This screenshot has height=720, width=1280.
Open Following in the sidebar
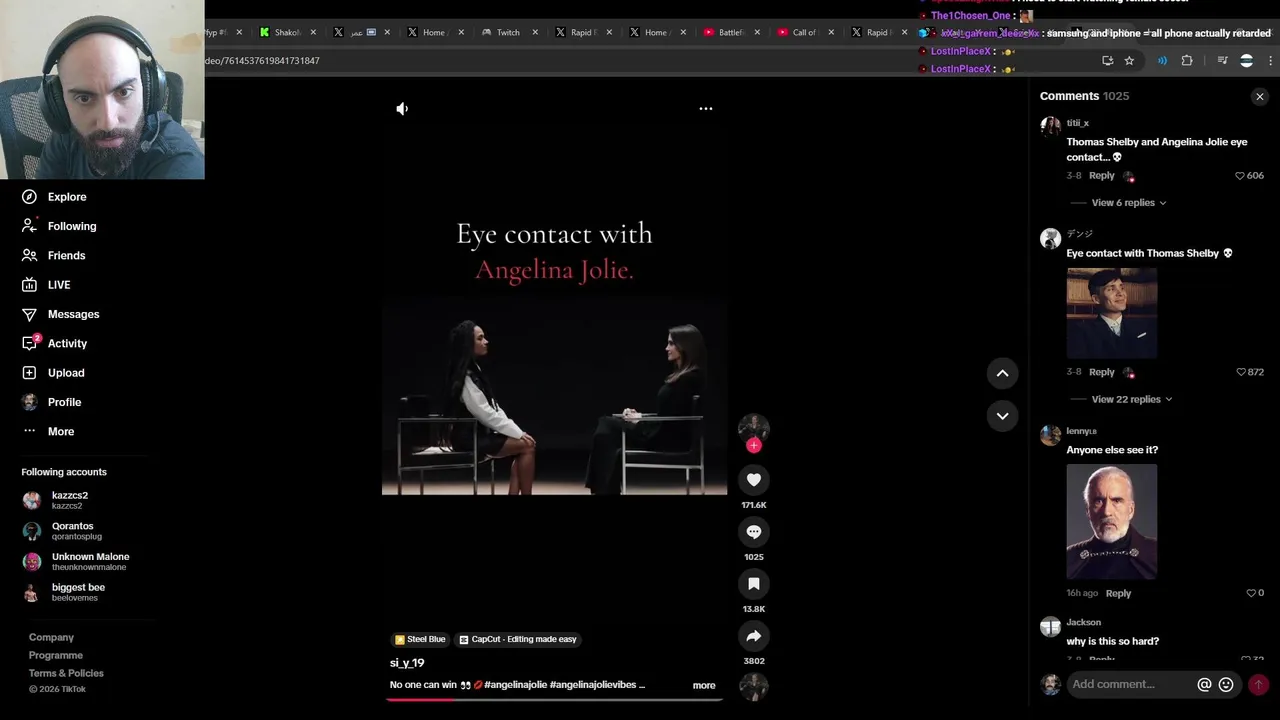72,226
